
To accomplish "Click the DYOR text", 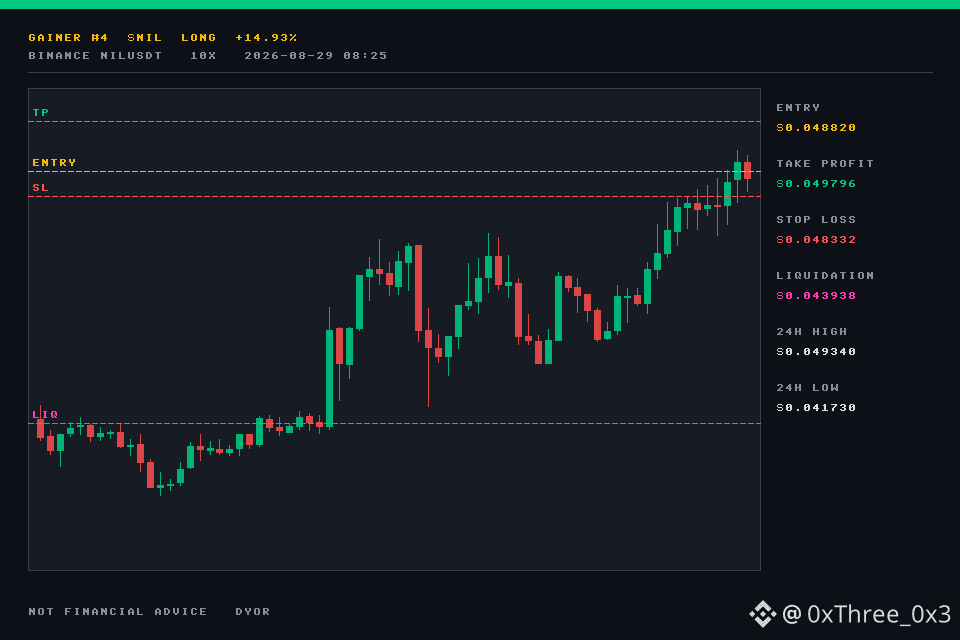I will (253, 612).
